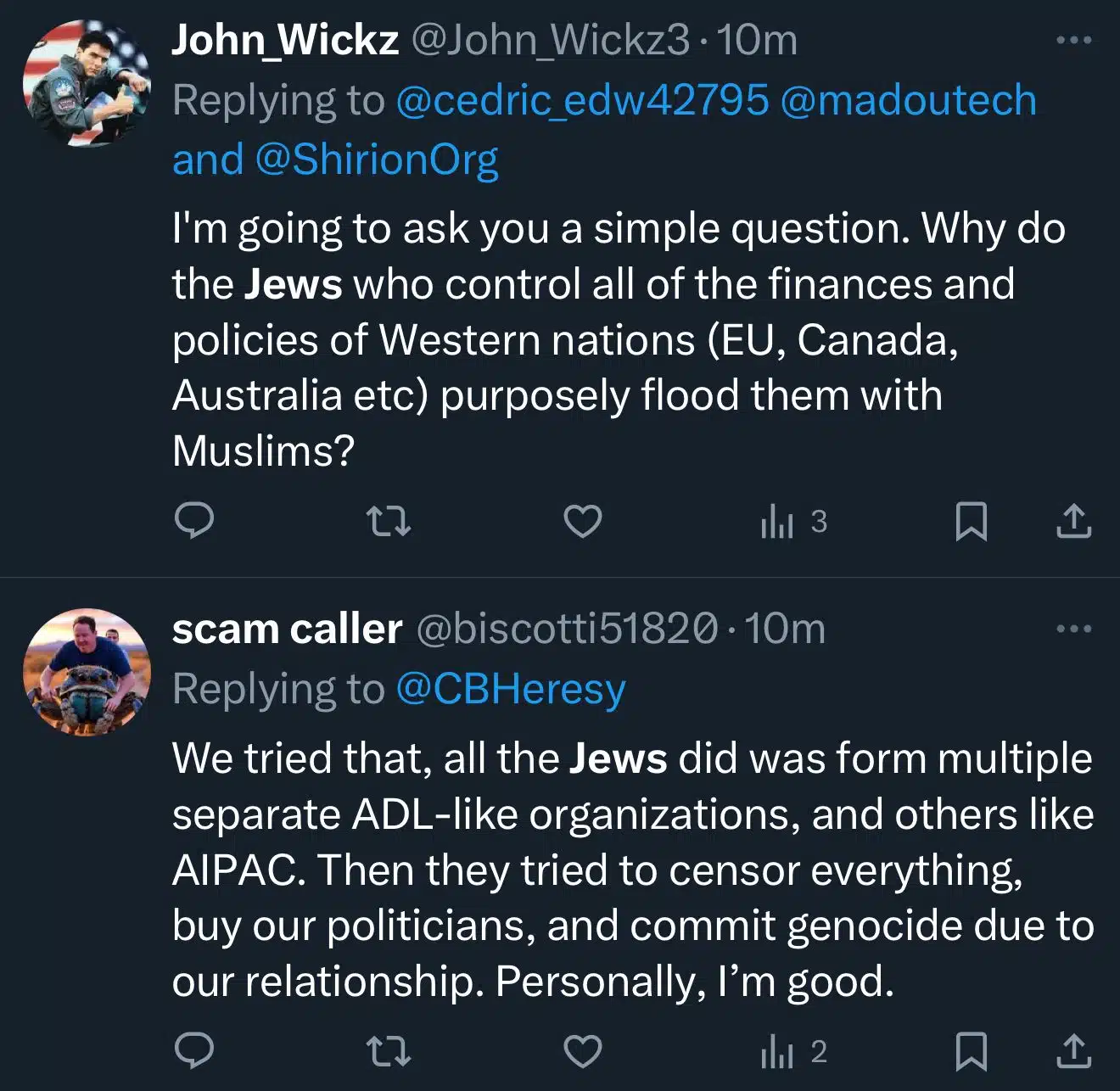This screenshot has width=1120, height=1091.
Task: Reply to scam caller's tweet
Action: pyautogui.click(x=193, y=1051)
